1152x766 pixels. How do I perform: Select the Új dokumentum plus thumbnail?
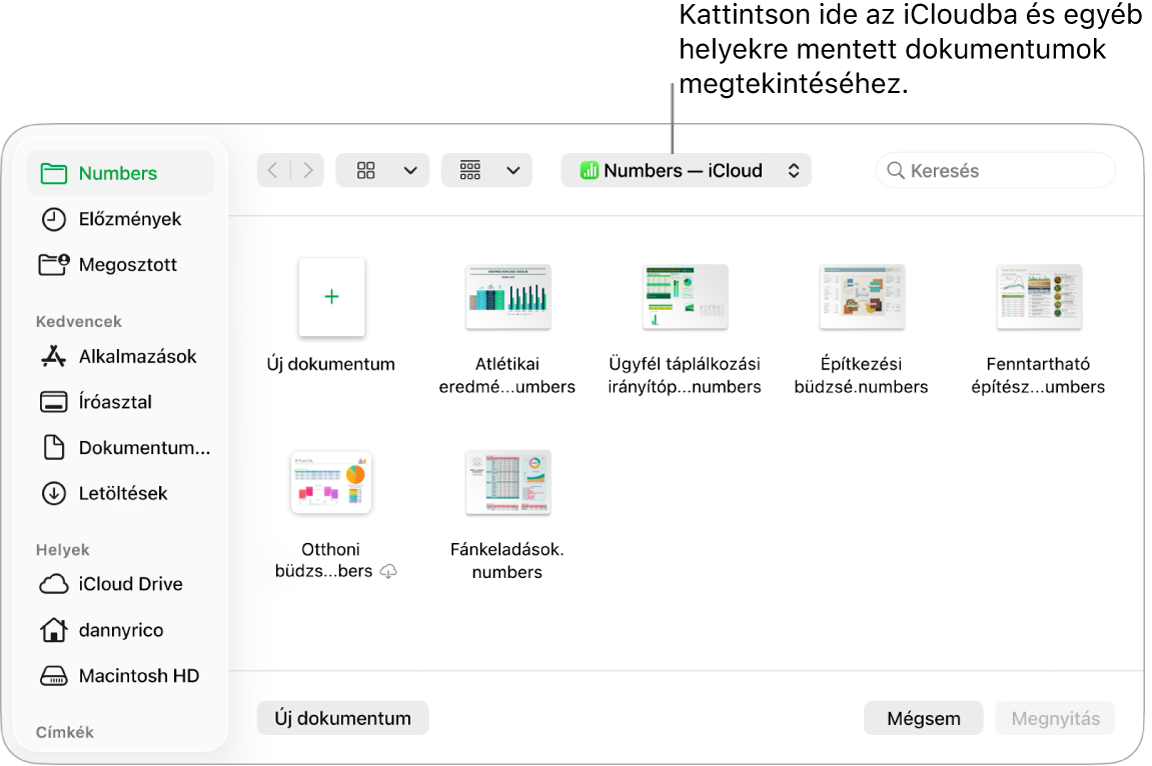point(331,297)
